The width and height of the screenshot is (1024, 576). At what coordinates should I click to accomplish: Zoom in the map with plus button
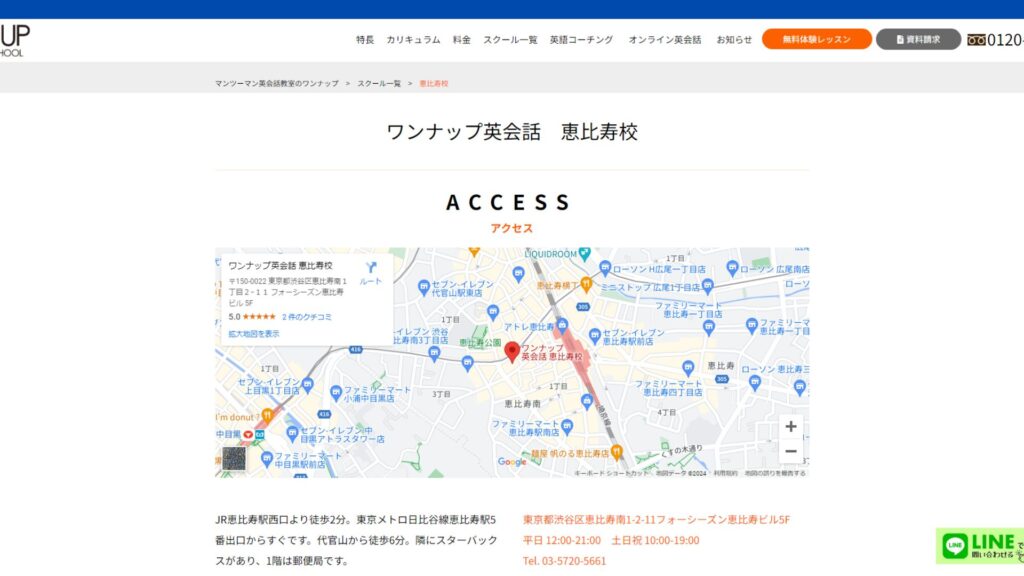(x=791, y=426)
